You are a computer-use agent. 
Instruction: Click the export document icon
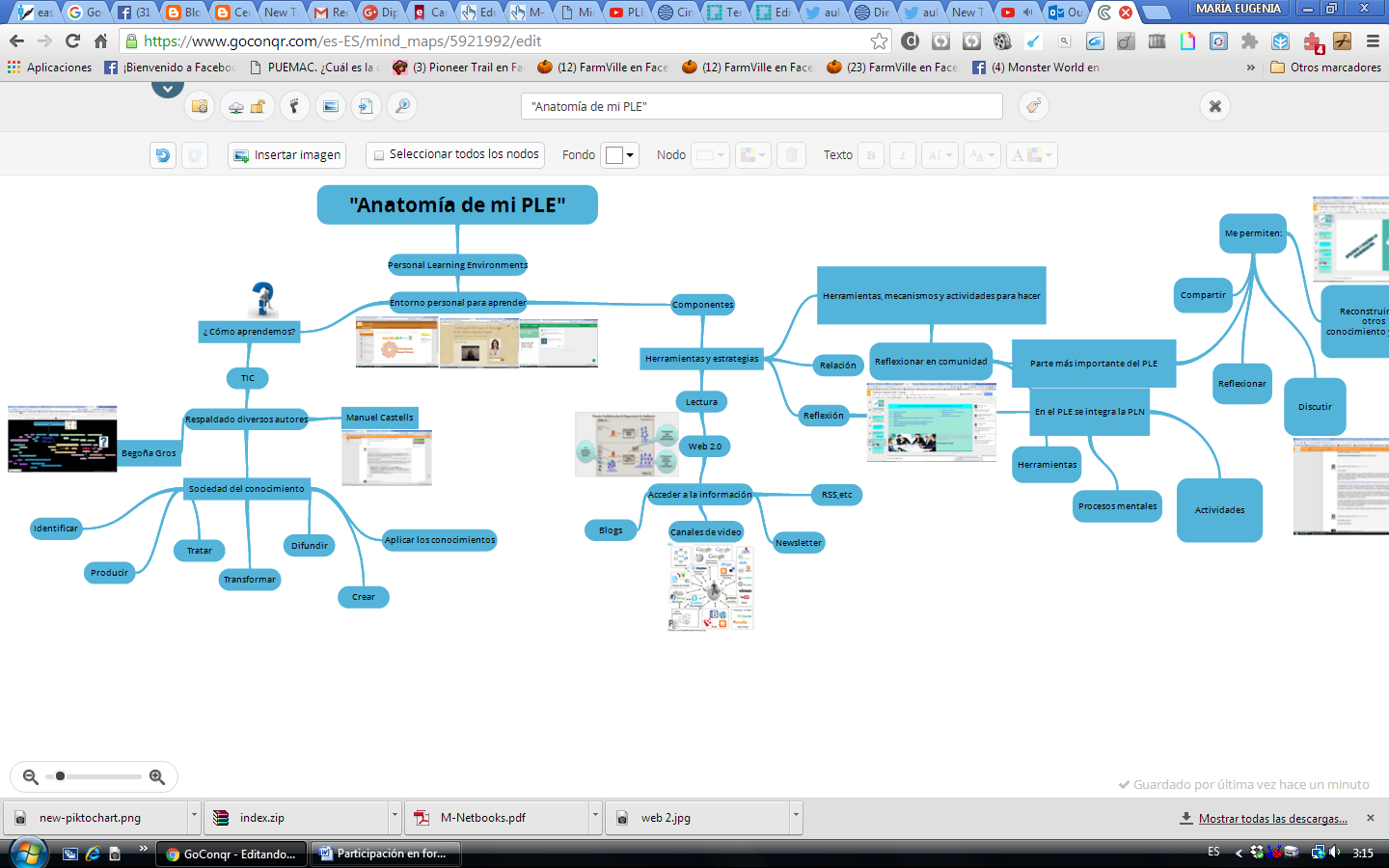[x=366, y=106]
